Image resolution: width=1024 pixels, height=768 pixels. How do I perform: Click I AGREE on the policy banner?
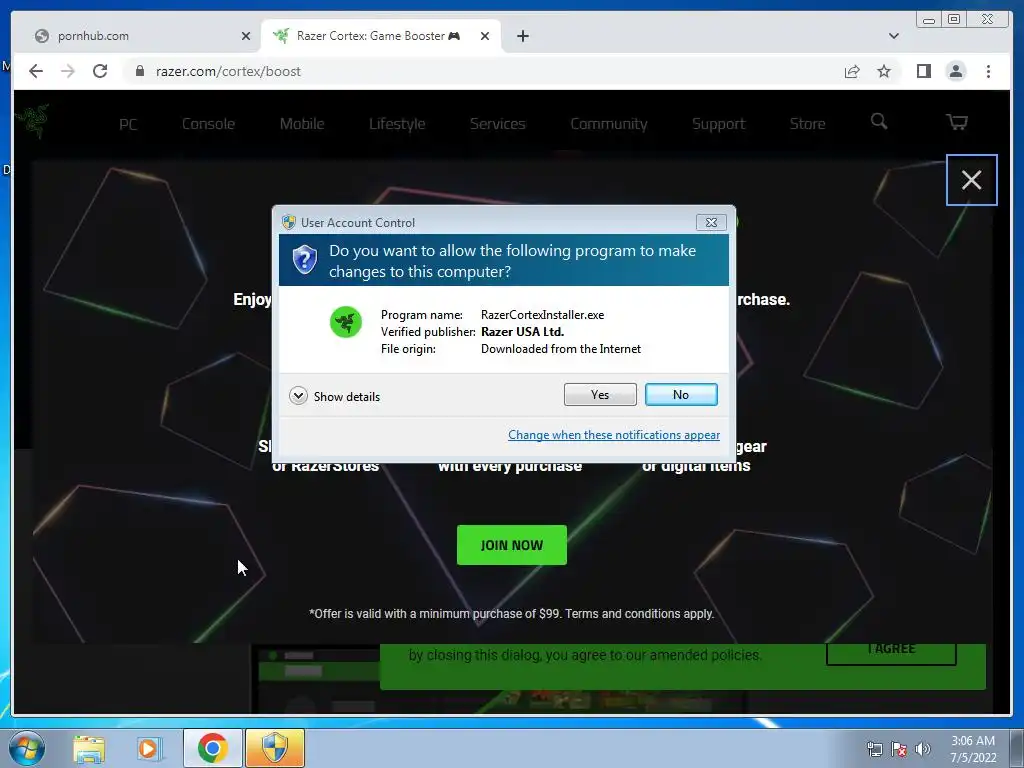(x=891, y=652)
